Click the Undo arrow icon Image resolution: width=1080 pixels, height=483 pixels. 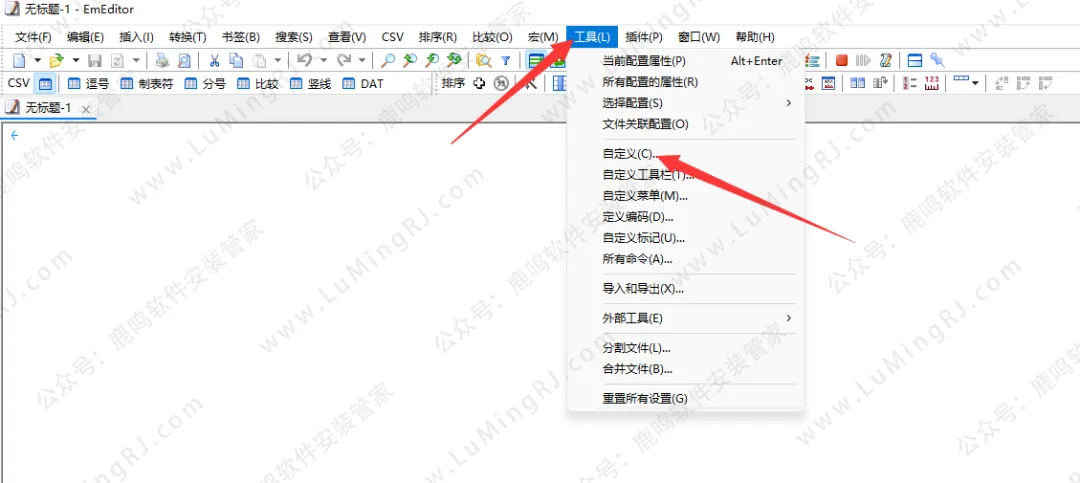pos(304,61)
